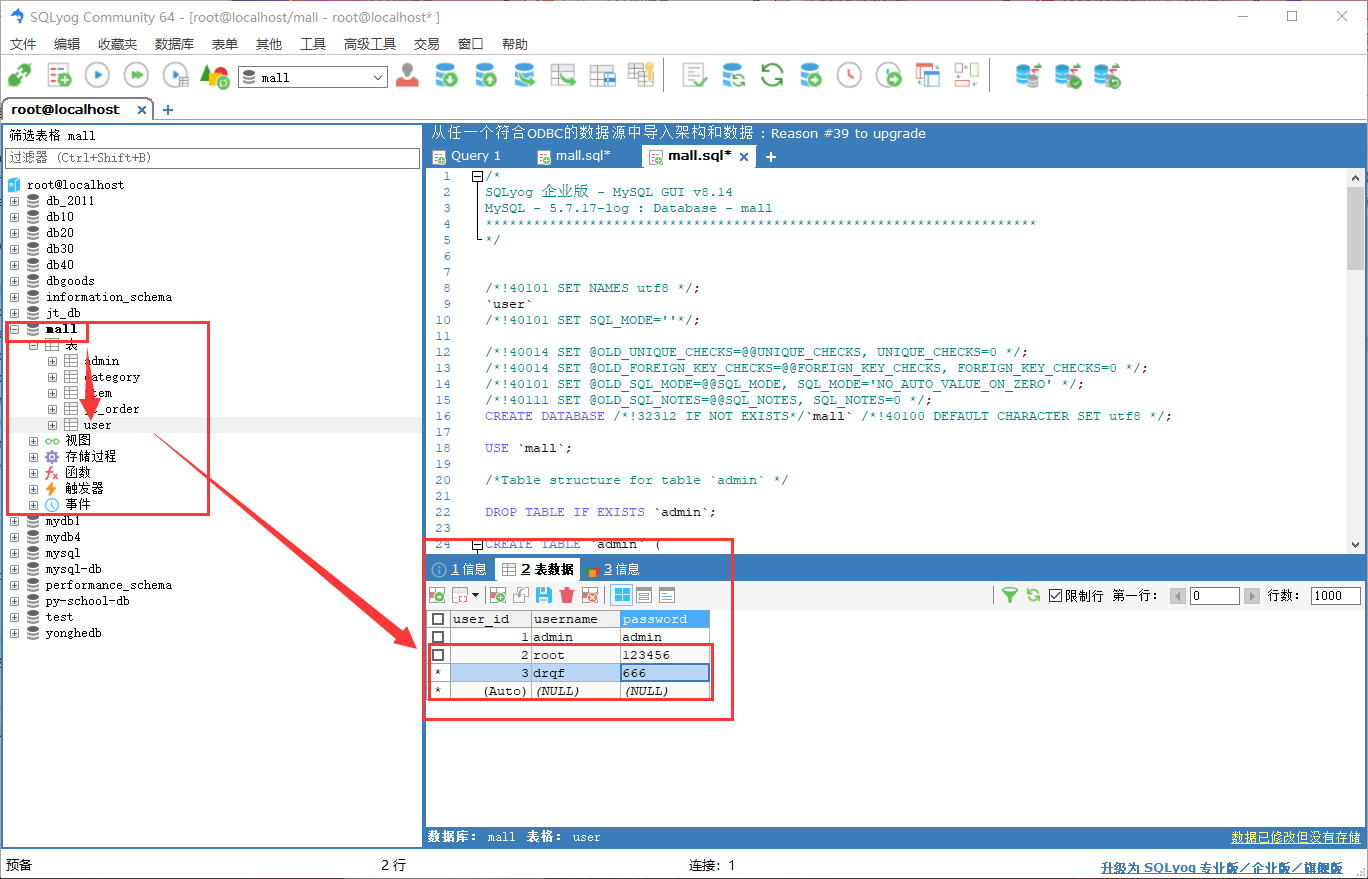The image size is (1368, 879).
Task: Click the save changes disk icon
Action: pos(544,595)
